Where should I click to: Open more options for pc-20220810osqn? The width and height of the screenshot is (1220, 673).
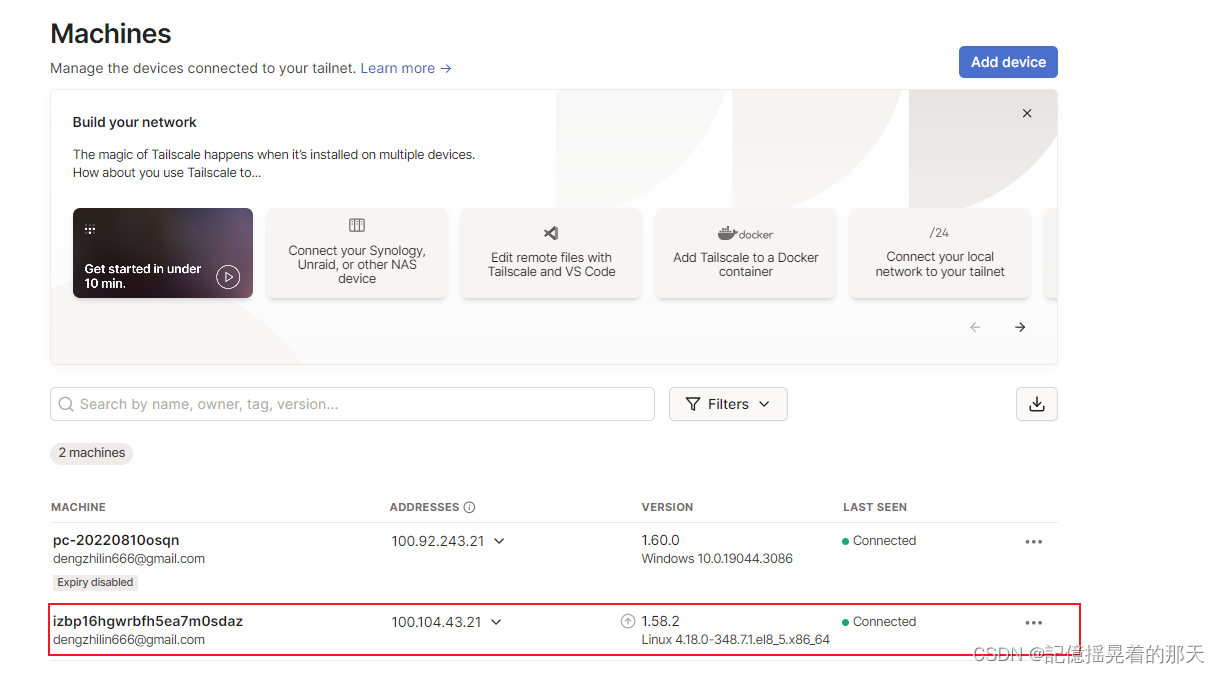(x=1034, y=542)
